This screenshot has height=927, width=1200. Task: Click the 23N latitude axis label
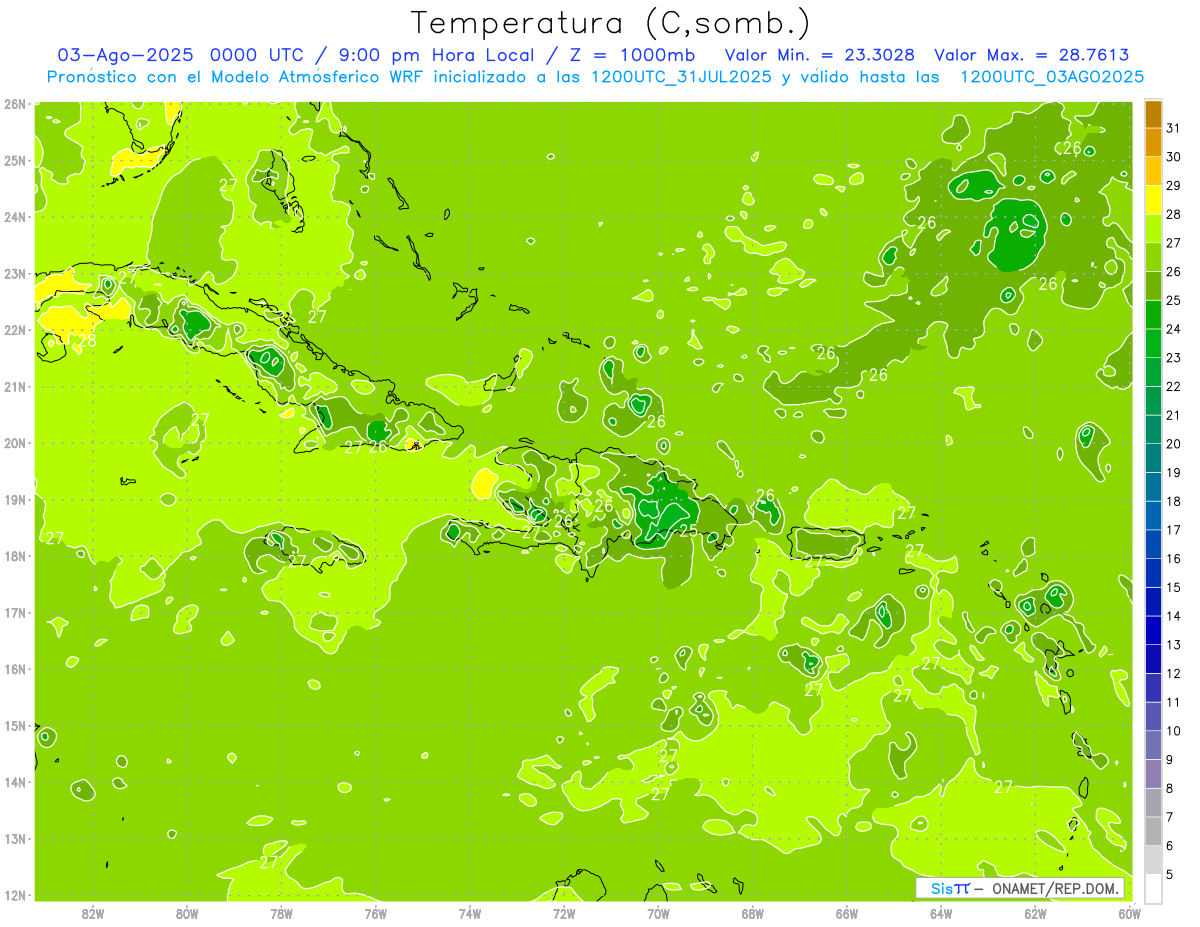pyautogui.click(x=14, y=273)
